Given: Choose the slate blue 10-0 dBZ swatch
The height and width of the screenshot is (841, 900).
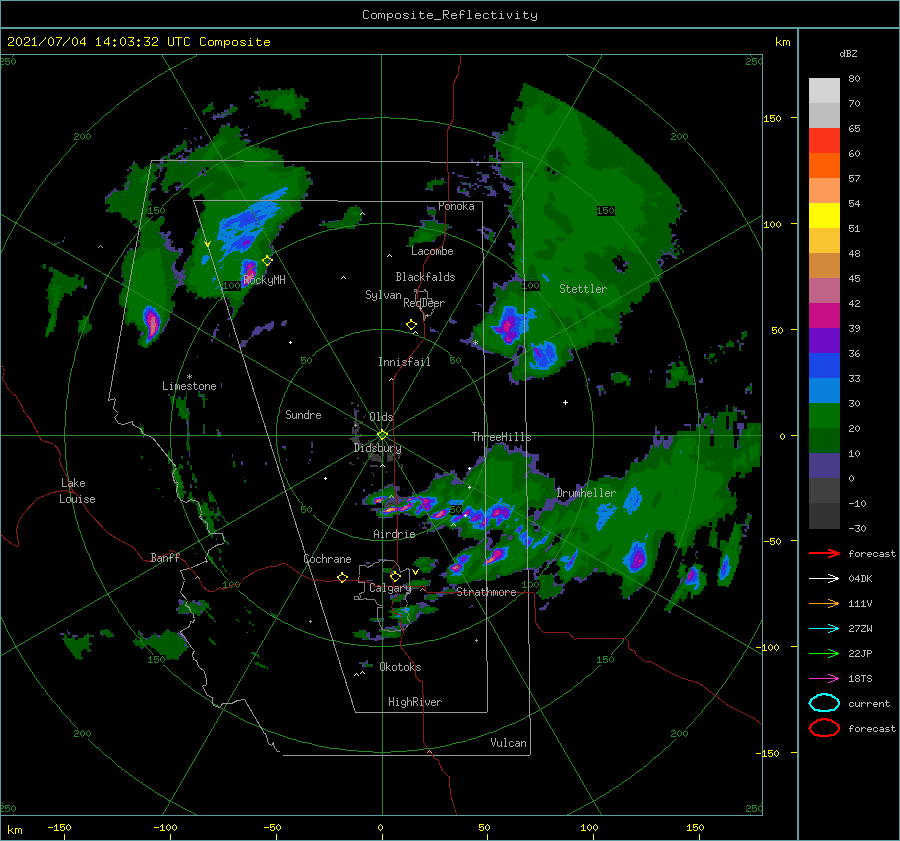Looking at the screenshot, I should click(824, 466).
